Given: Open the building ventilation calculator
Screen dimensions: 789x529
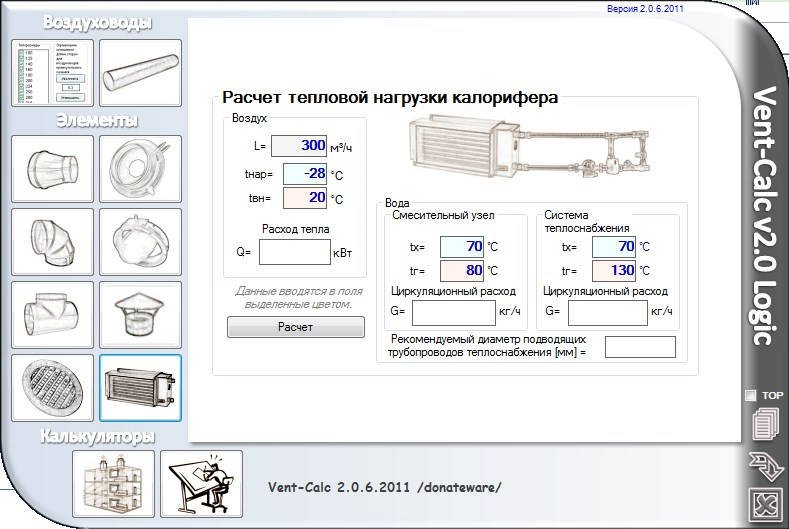Looking at the screenshot, I should [113, 484].
